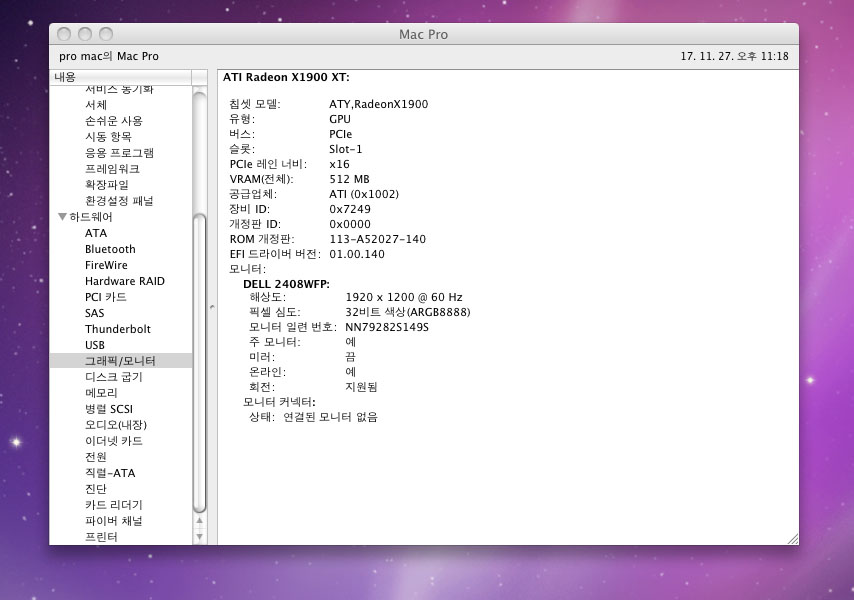Screen dimensions: 854x600
Task: Select 메모리 in the sidebar
Action: 102,393
